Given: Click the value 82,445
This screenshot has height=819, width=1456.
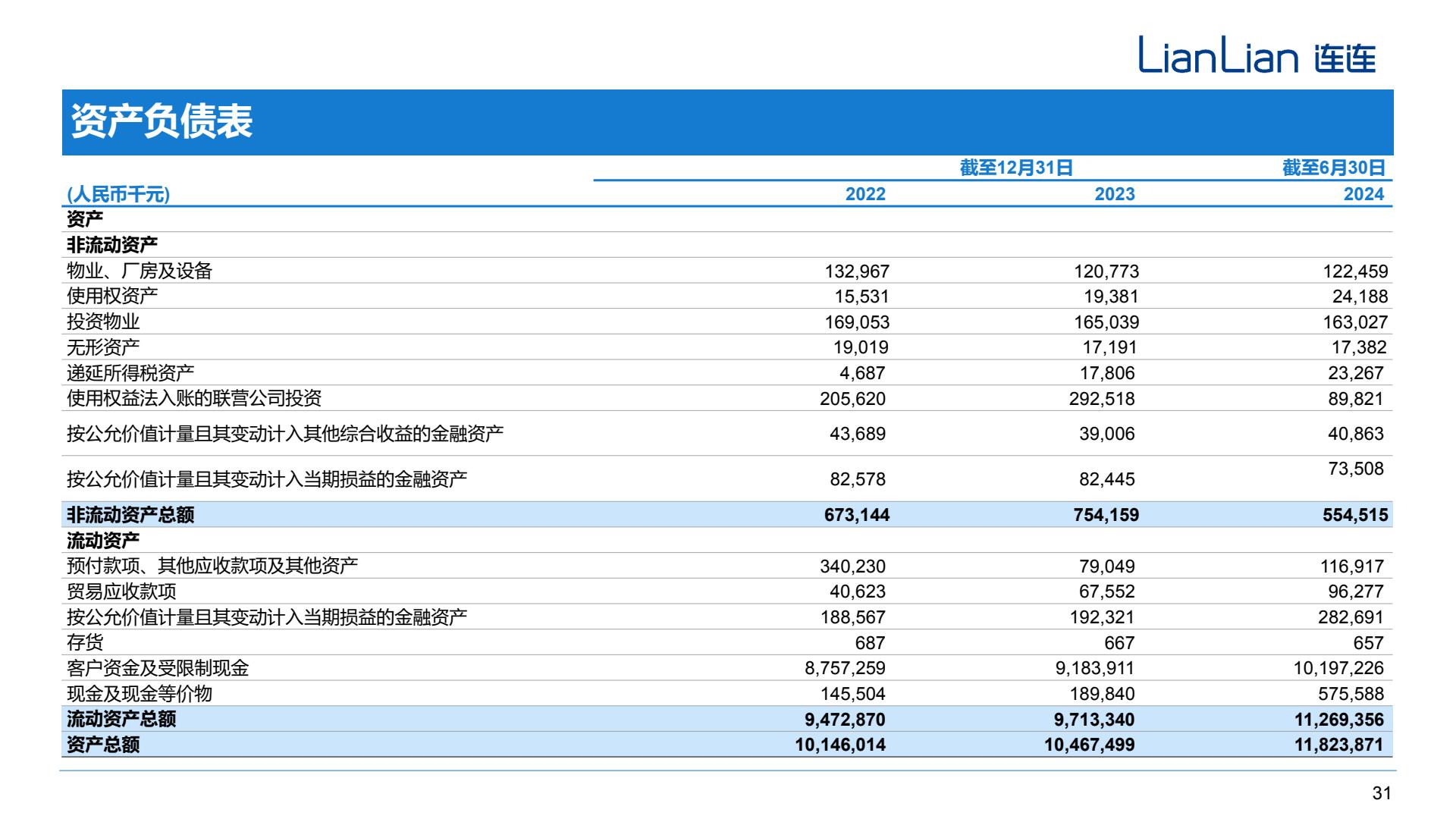Looking at the screenshot, I should click(x=1107, y=479).
